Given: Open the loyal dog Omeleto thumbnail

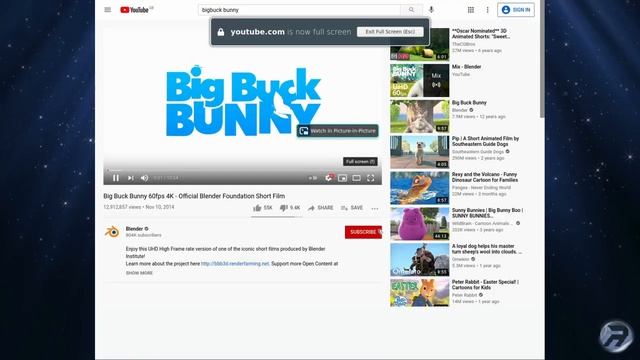Looking at the screenshot, I should pos(420,260).
